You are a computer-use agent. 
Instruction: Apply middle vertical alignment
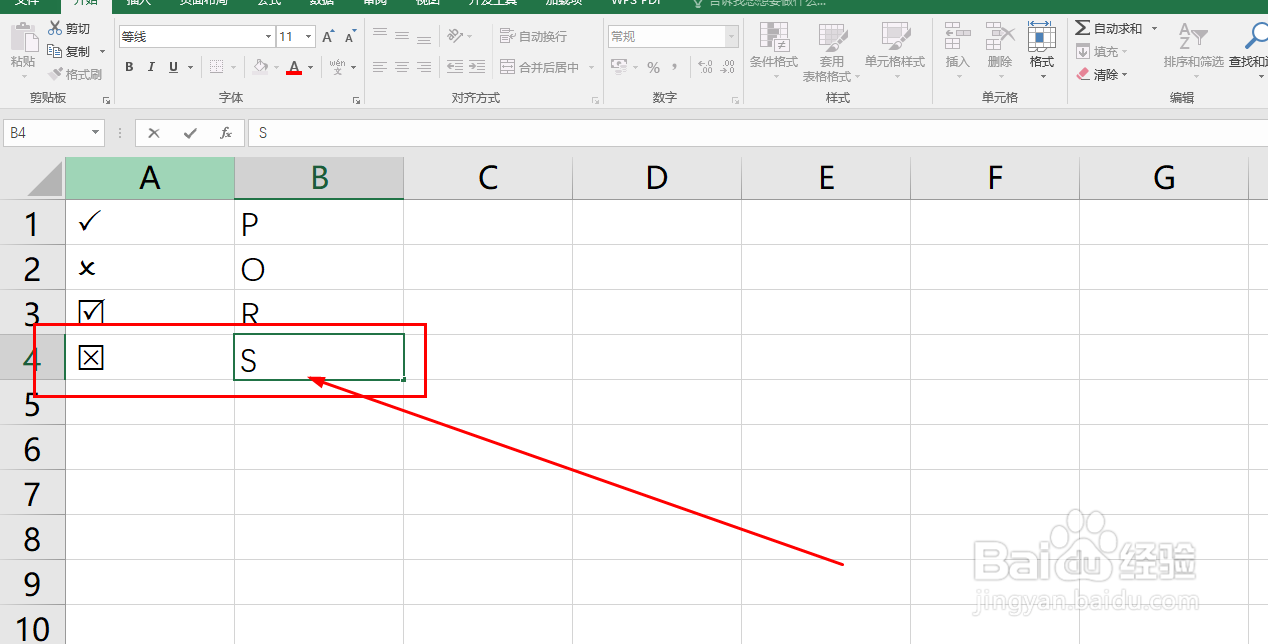402,36
